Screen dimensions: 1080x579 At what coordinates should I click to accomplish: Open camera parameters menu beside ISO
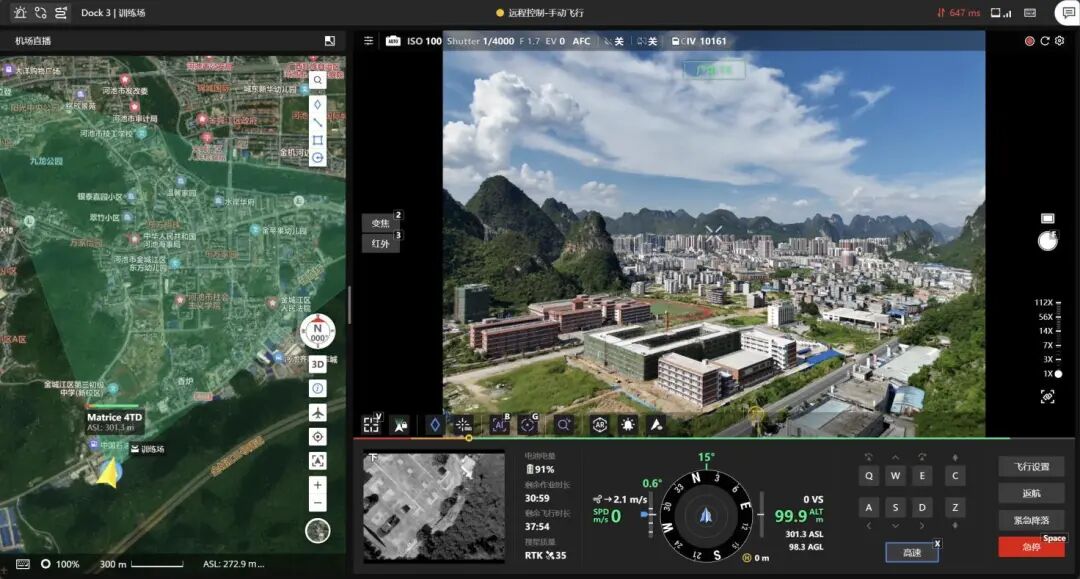(x=369, y=41)
